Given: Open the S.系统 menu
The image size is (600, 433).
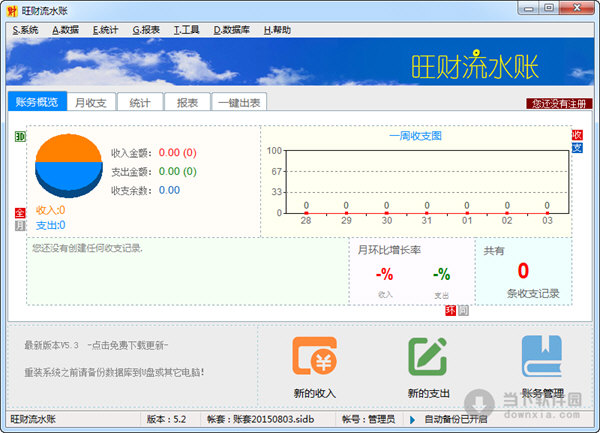Looking at the screenshot, I should tap(25, 30).
